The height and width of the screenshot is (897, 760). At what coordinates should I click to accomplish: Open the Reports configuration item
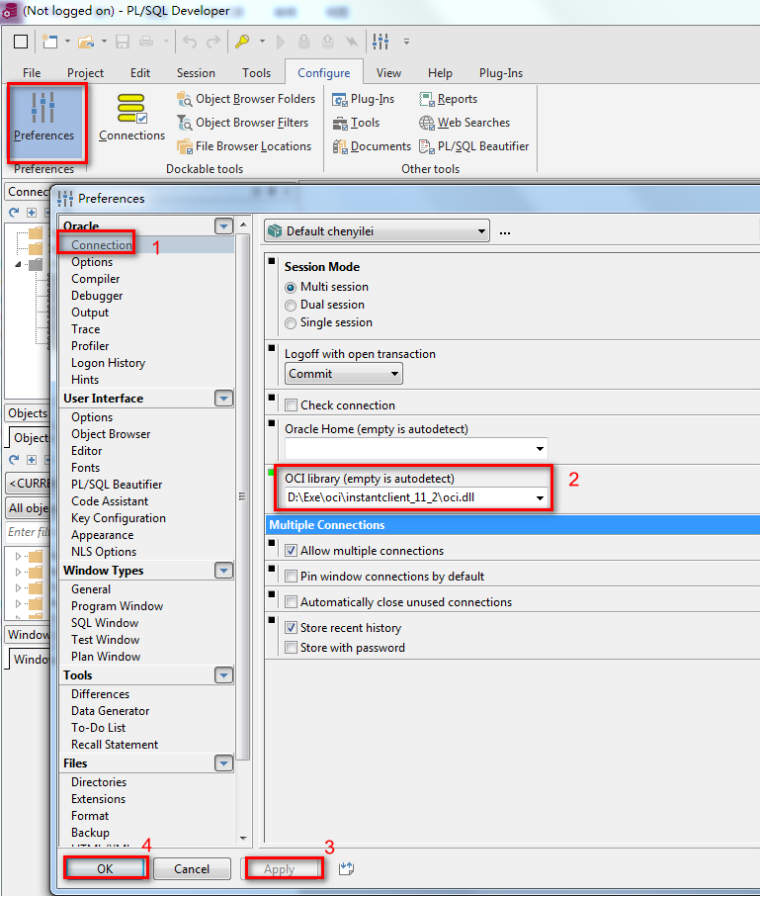(448, 99)
